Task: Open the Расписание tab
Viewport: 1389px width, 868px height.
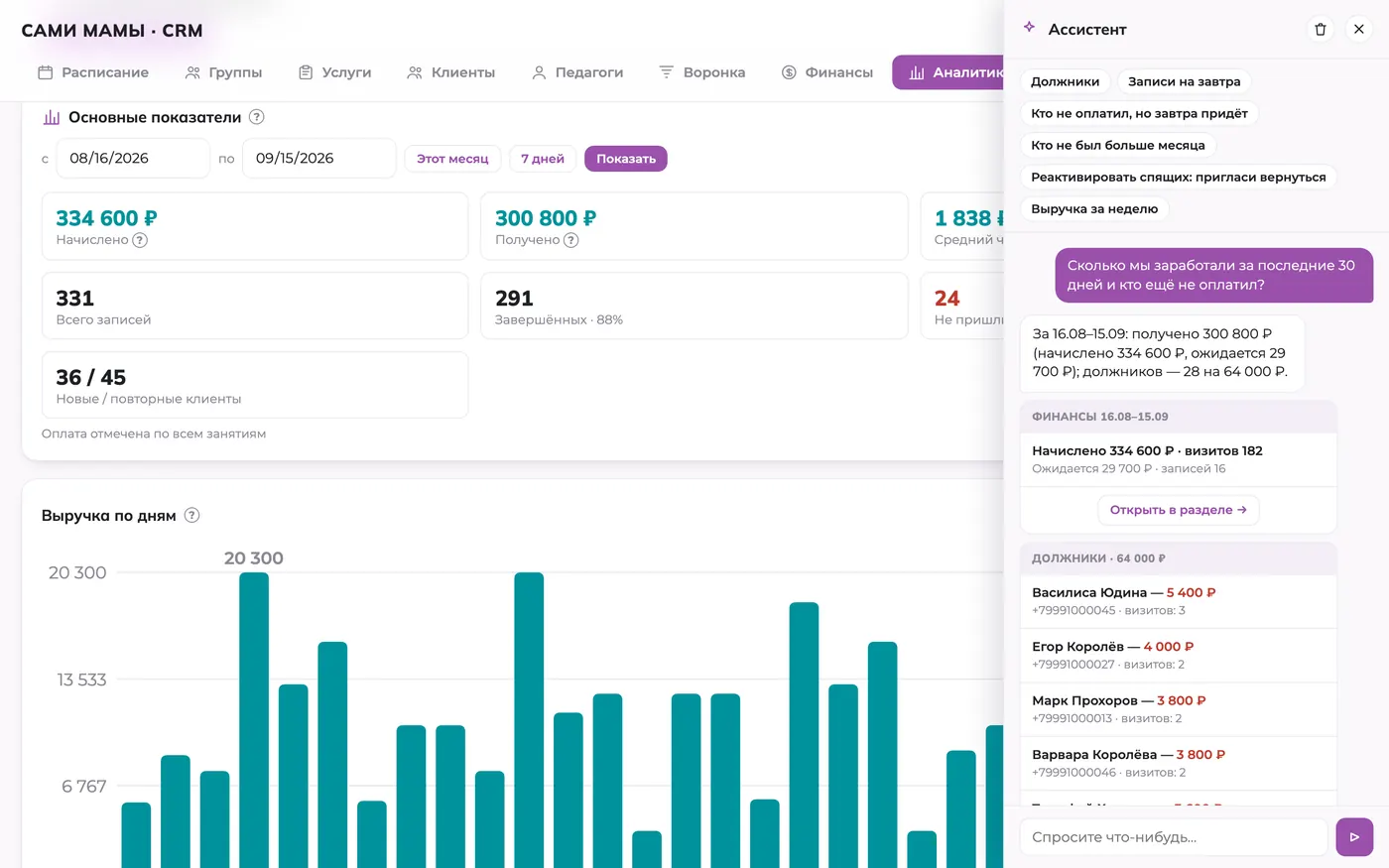Action: (93, 72)
